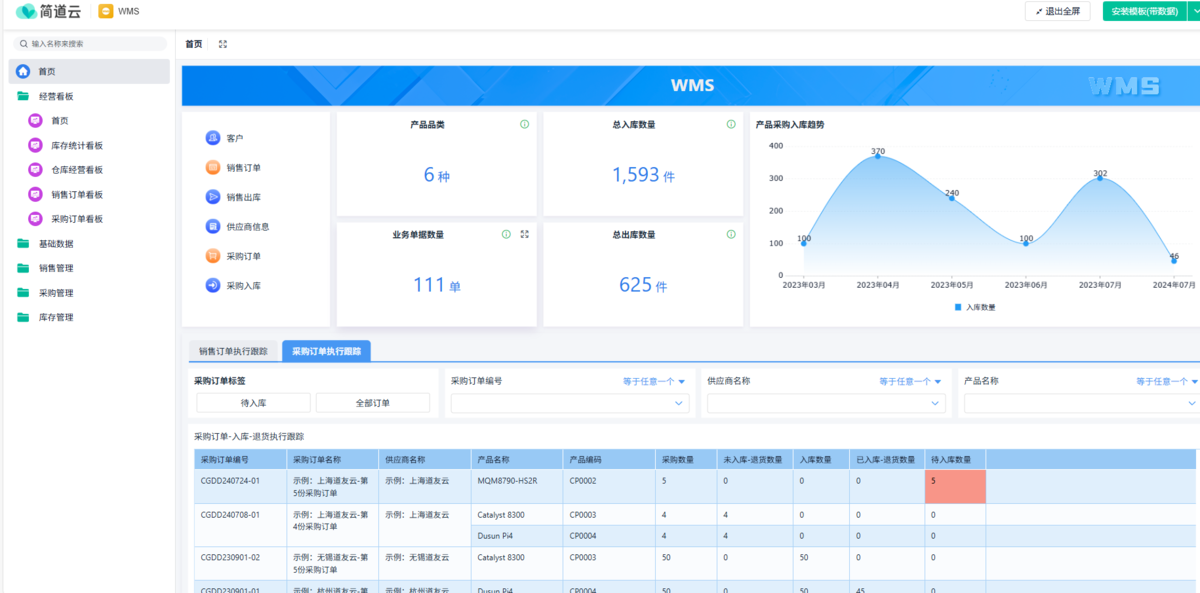Click the 安装模板(带数据) button
1200x593 pixels.
pos(1144,11)
